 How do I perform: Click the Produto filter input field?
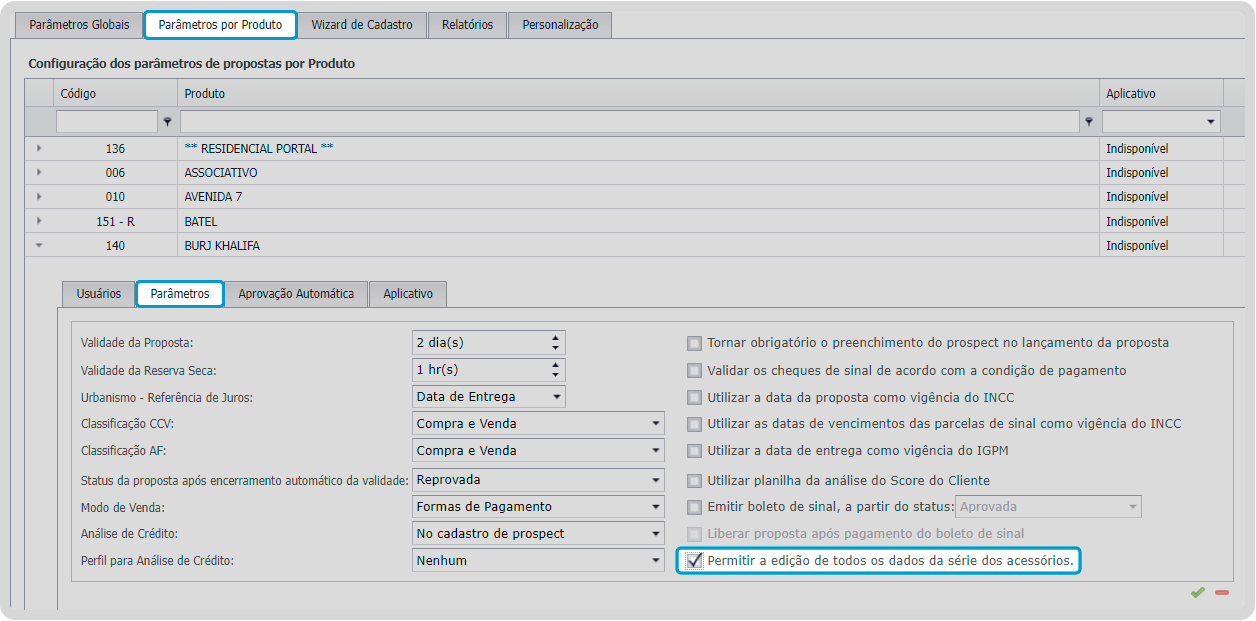(630, 122)
